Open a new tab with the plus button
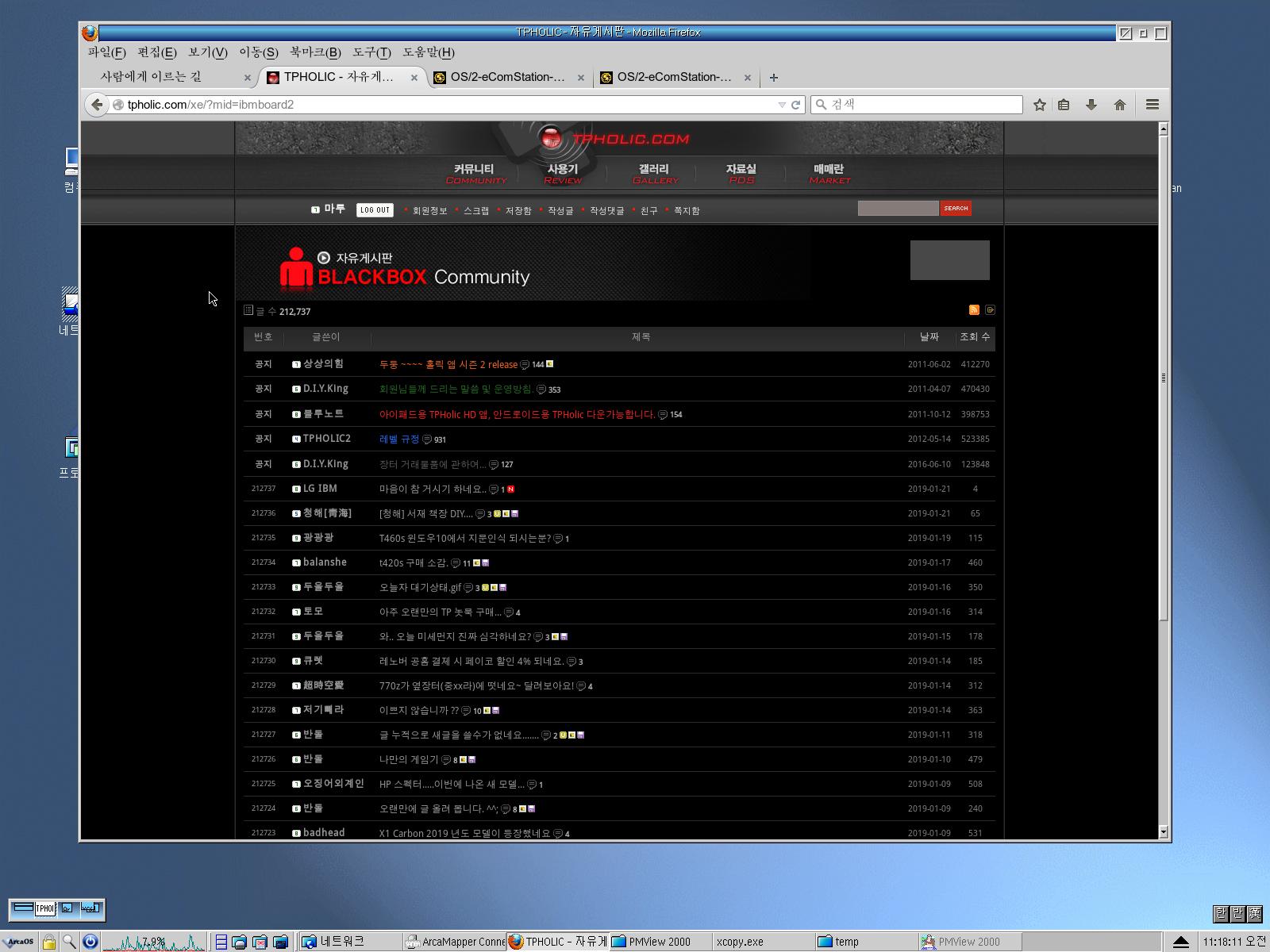 774,77
